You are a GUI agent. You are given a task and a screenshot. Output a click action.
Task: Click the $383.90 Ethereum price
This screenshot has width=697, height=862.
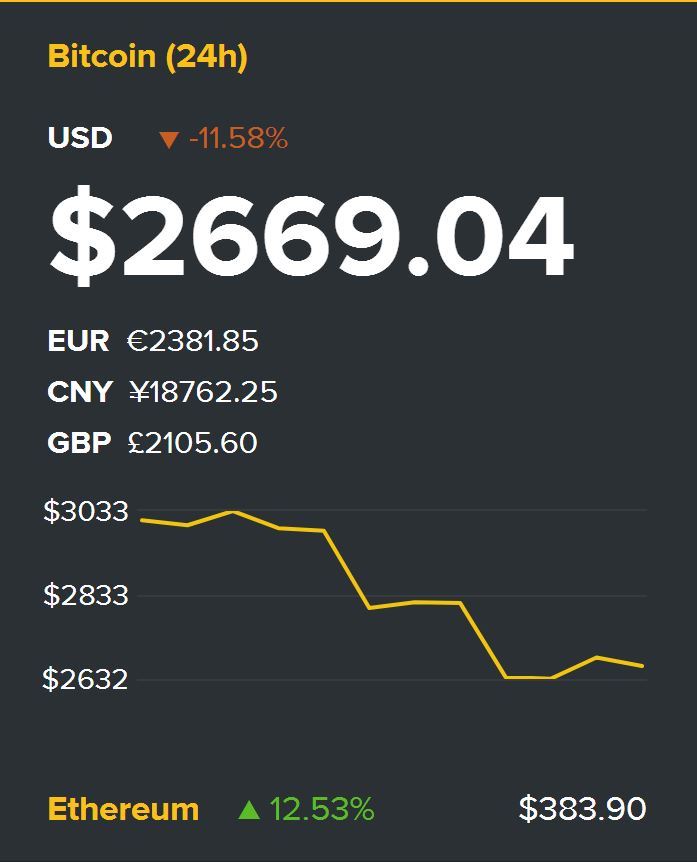[x=582, y=809]
